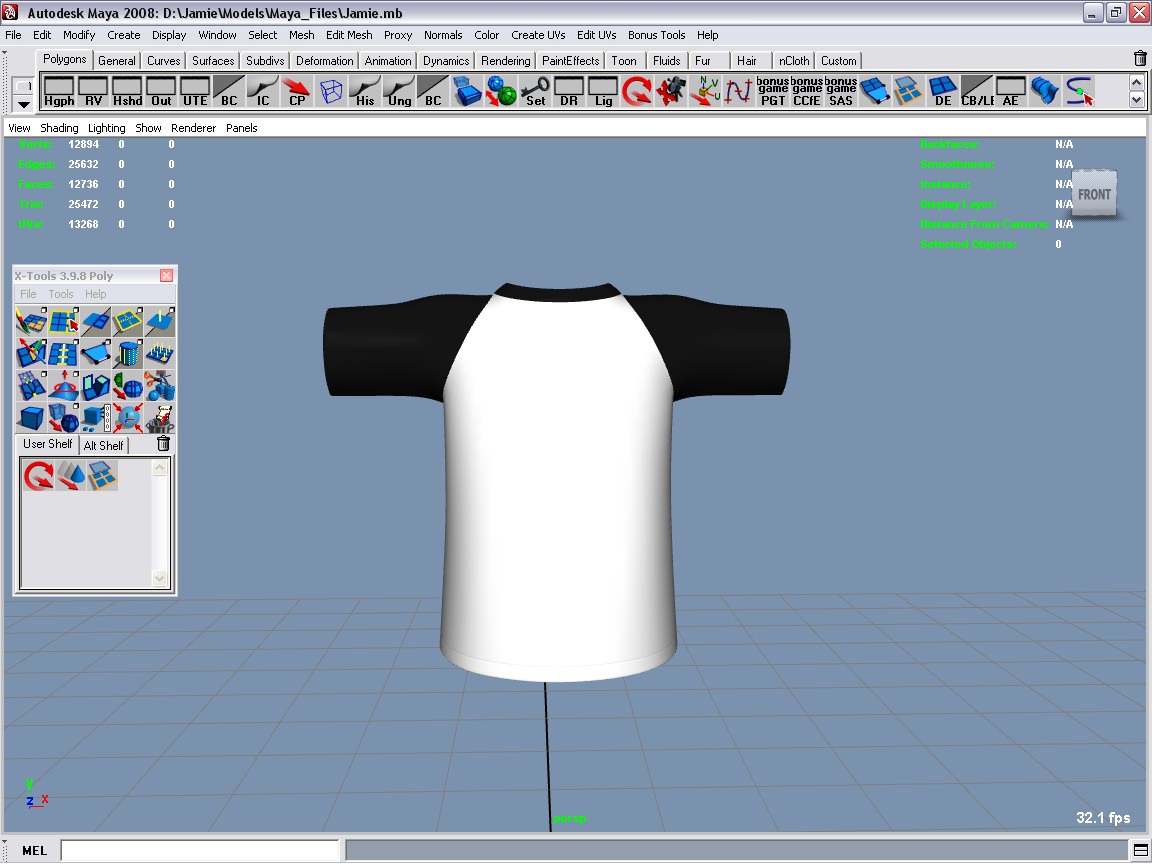This screenshot has width=1152, height=864.
Task: Click the blue wireframe cube shelf icon
Action: coord(331,92)
